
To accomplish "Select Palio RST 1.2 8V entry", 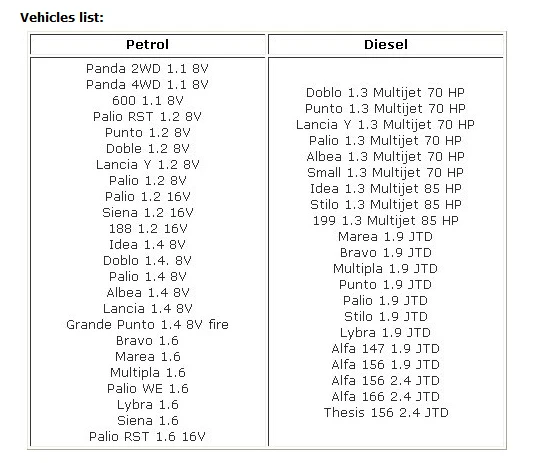I will point(147,117).
